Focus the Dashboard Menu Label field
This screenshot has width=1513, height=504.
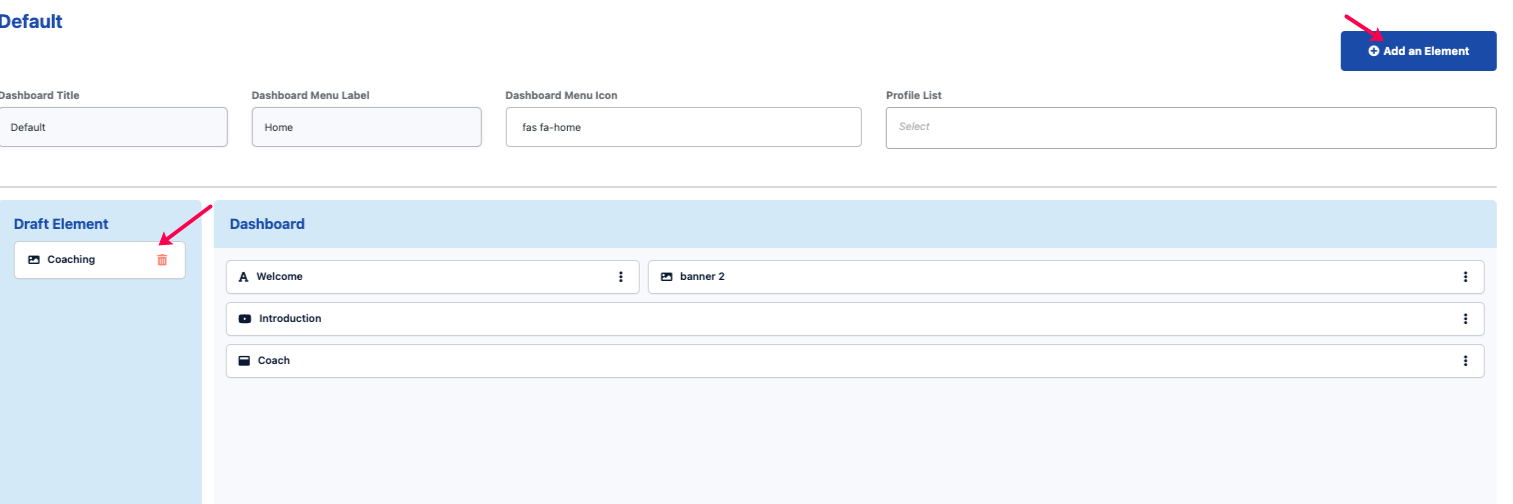367,128
